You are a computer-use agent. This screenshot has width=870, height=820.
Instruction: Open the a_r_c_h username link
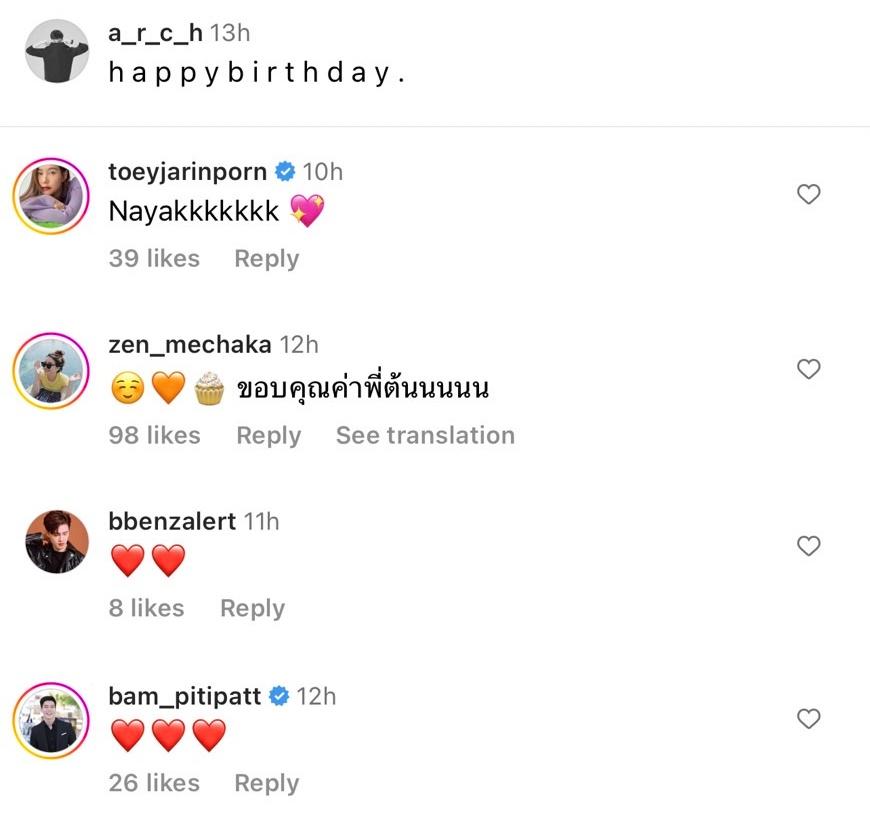(155, 32)
